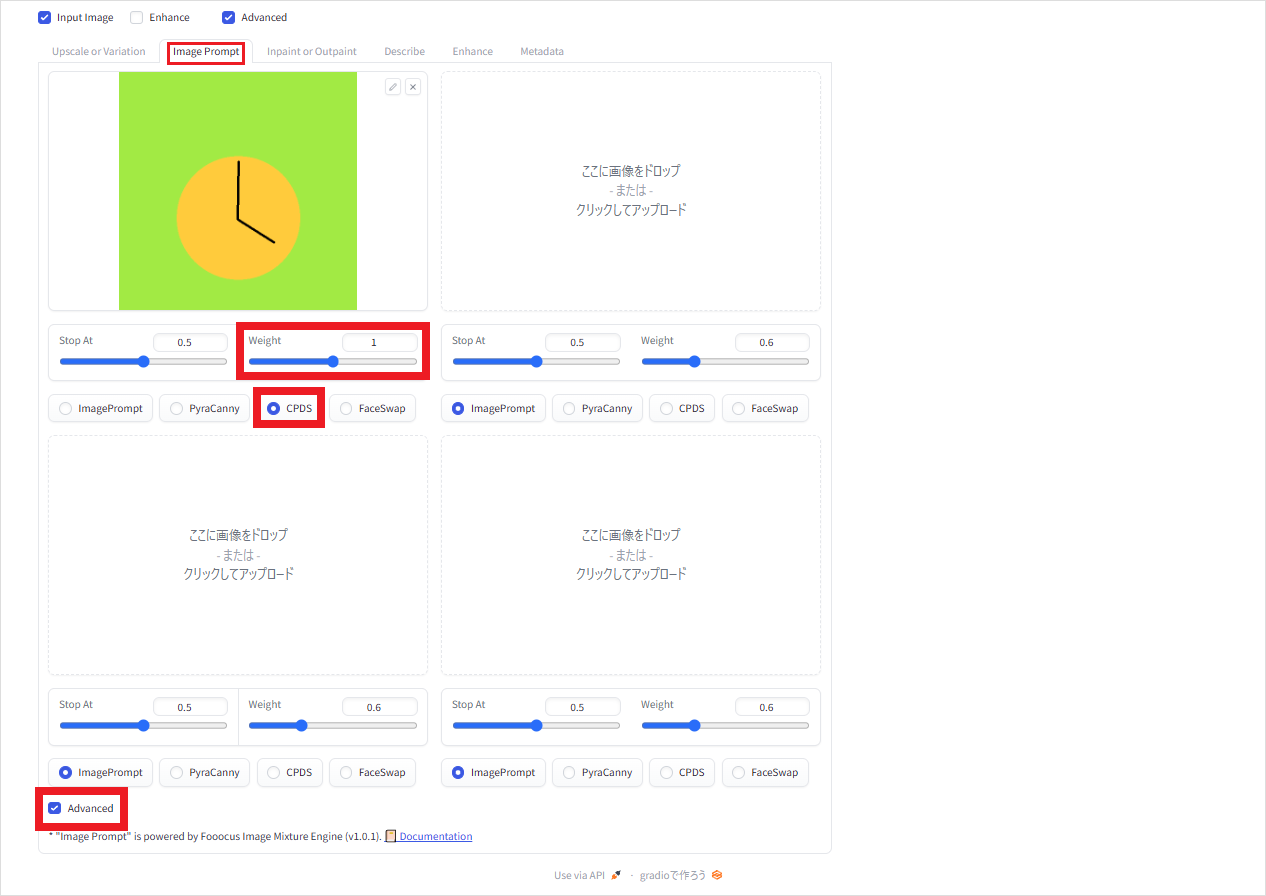Select FaceSwap radio for the third image slot
Image resolution: width=1266 pixels, height=896 pixels.
pos(346,772)
